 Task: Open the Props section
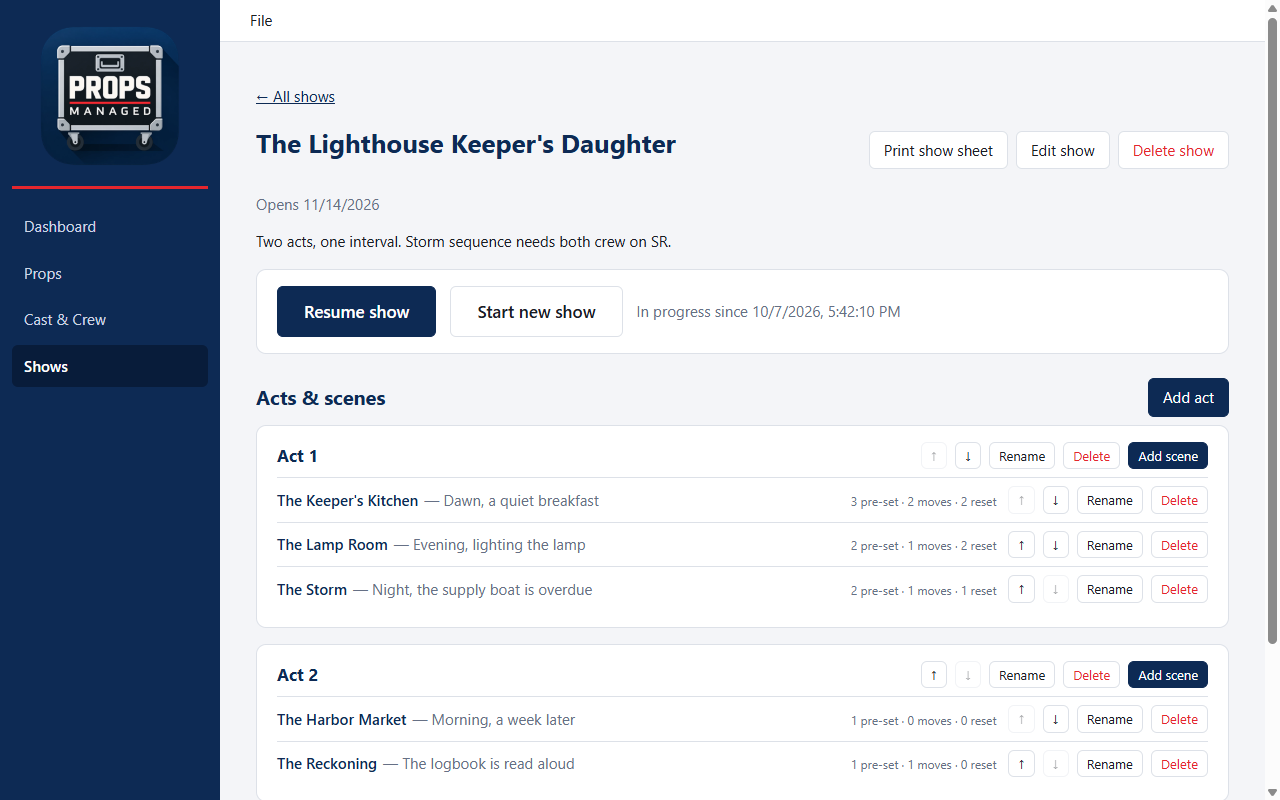point(110,273)
